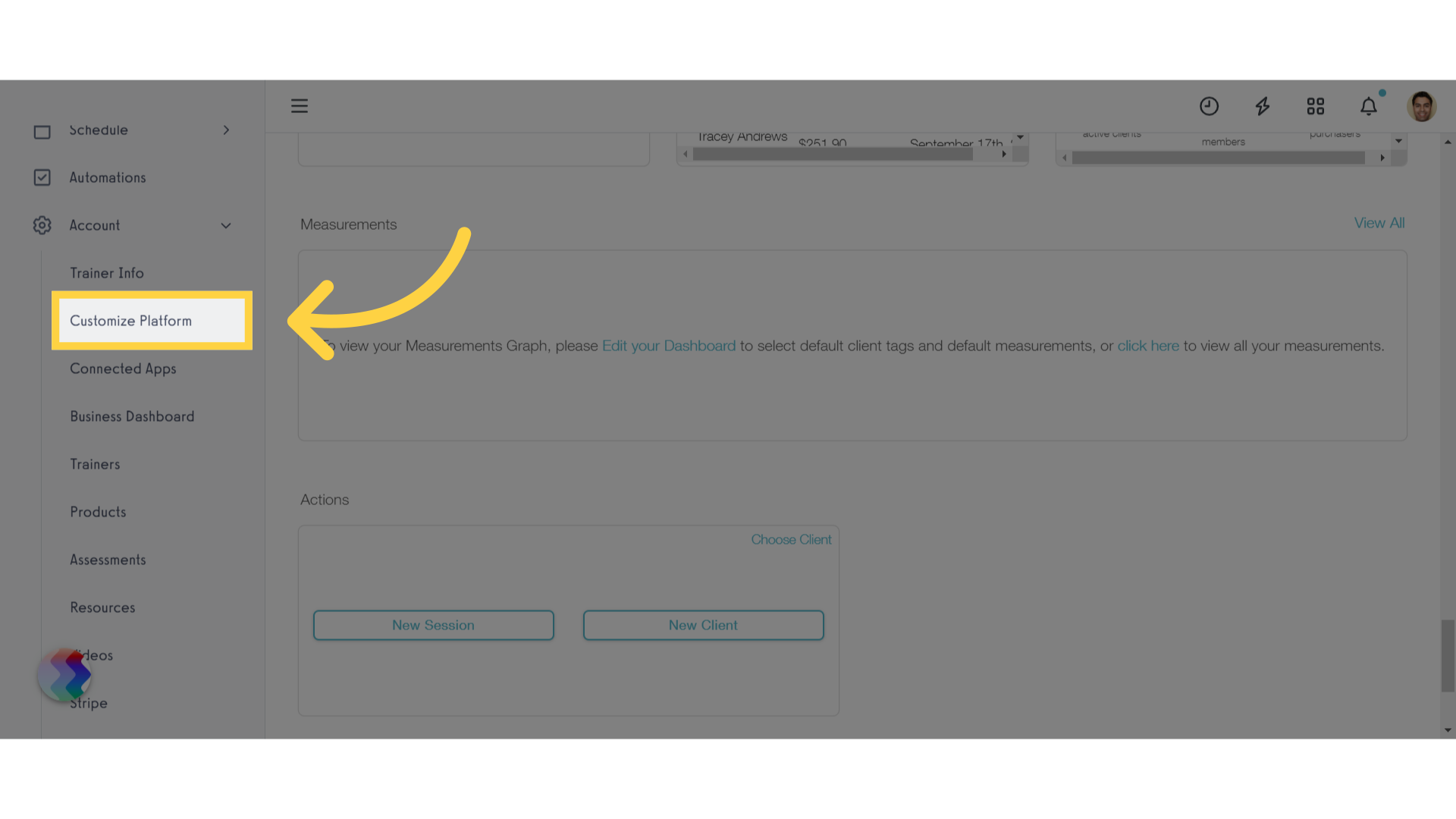Screen dimensions: 1456x819
Task: Click the Automations sidebar icon
Action: tap(42, 177)
